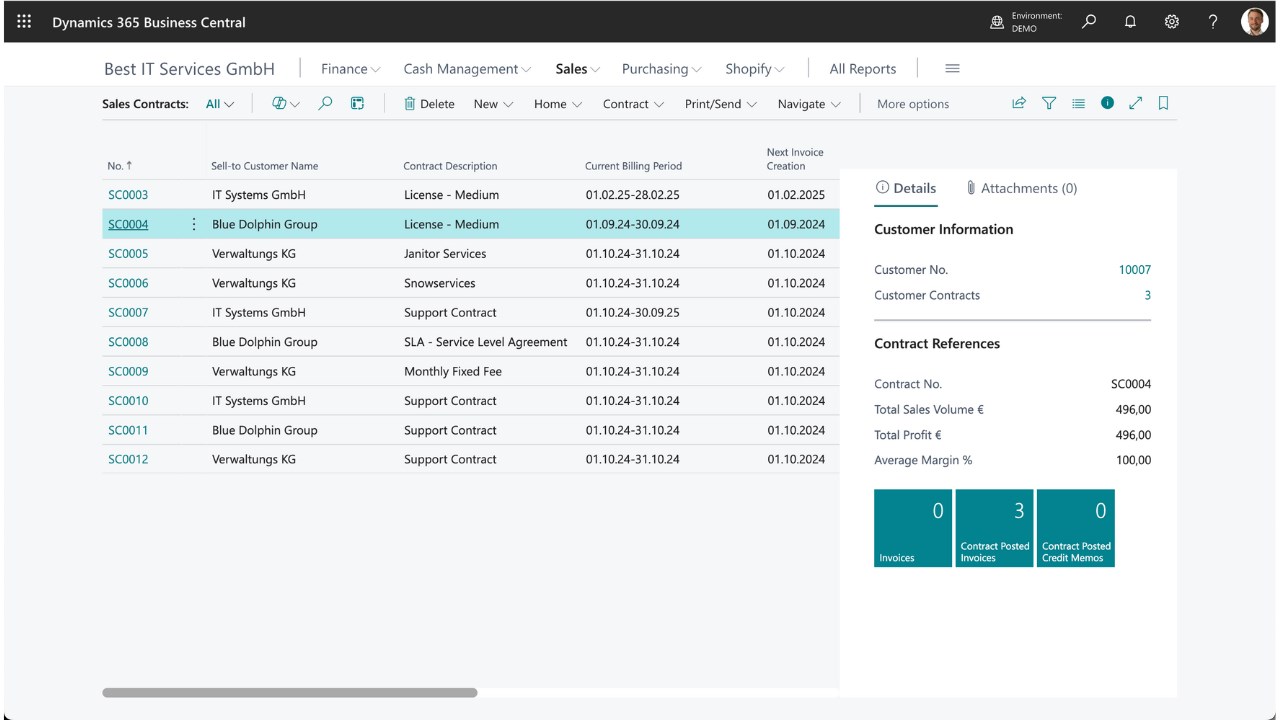This screenshot has width=1280, height=720.
Task: Toggle the FactBox information pane icon
Action: coord(1107,103)
